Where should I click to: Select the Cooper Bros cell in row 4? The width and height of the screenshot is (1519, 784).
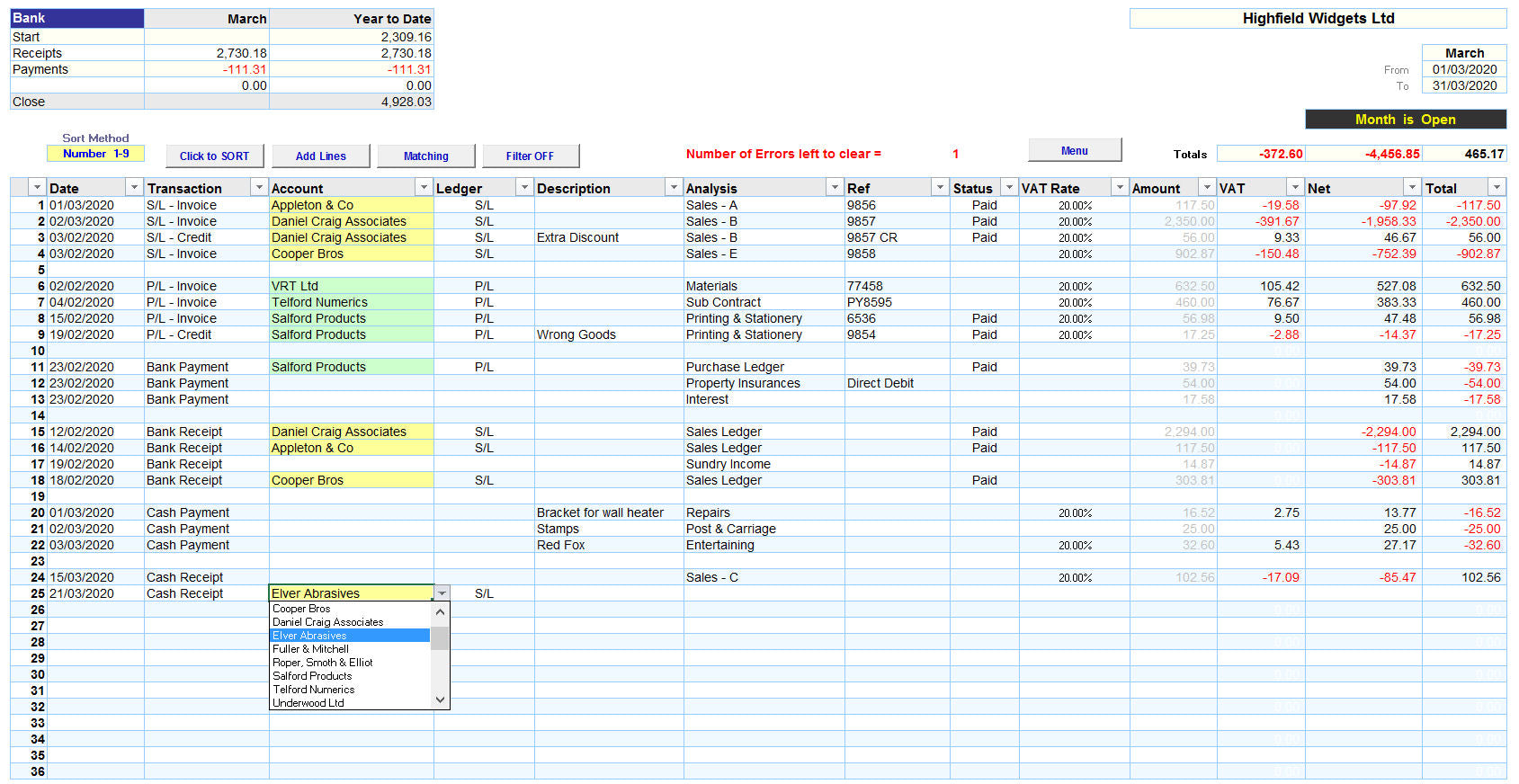[x=352, y=254]
